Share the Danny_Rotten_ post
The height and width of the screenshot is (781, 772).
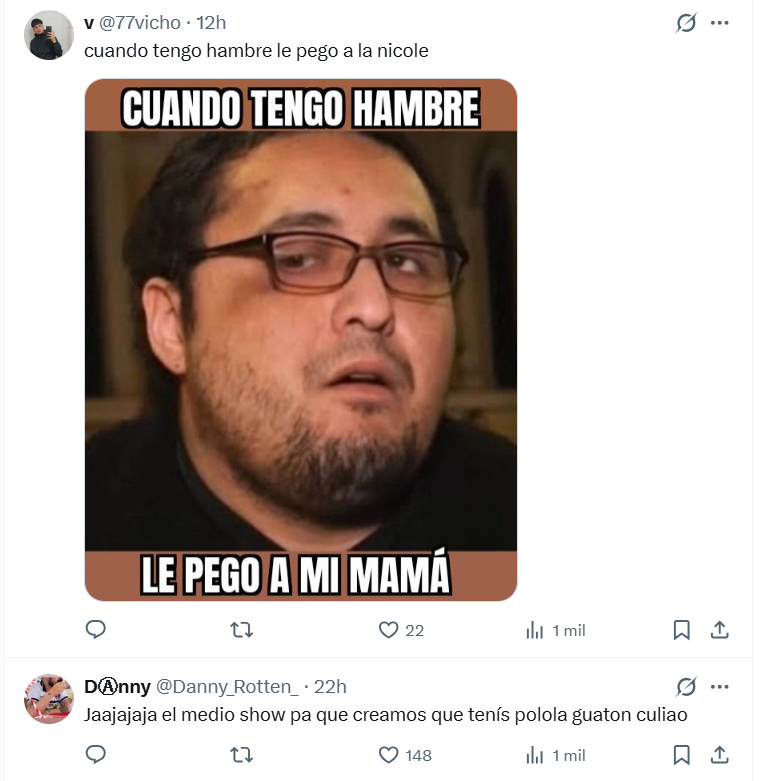point(719,755)
